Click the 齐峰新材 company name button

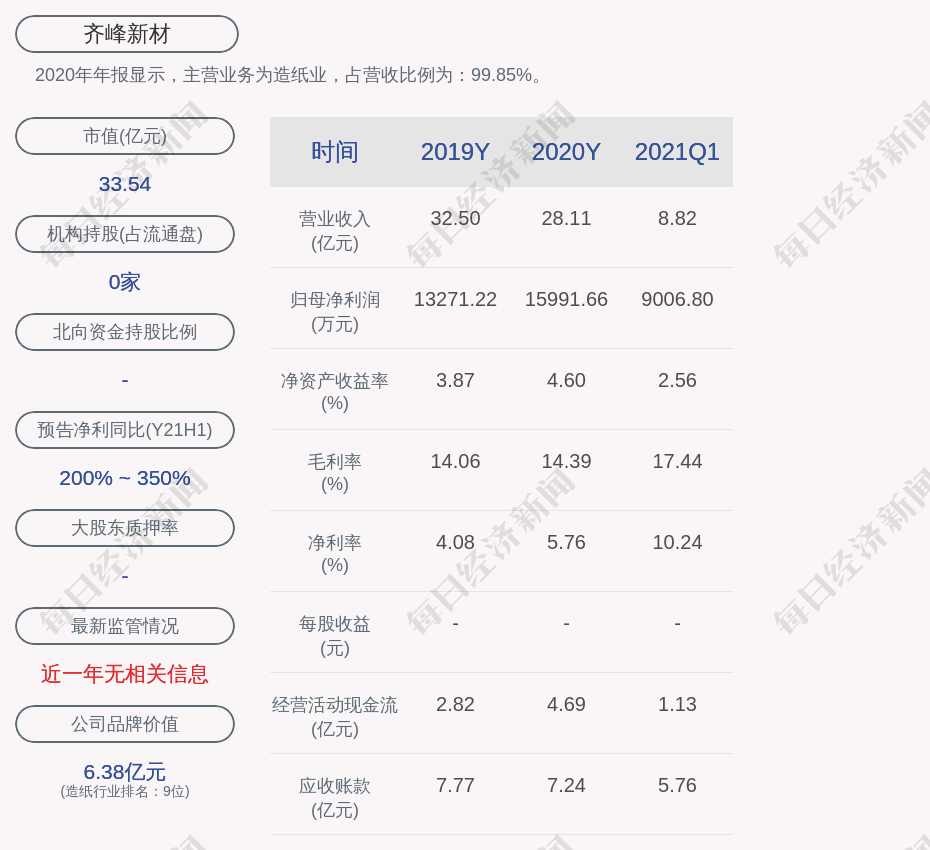pos(127,34)
